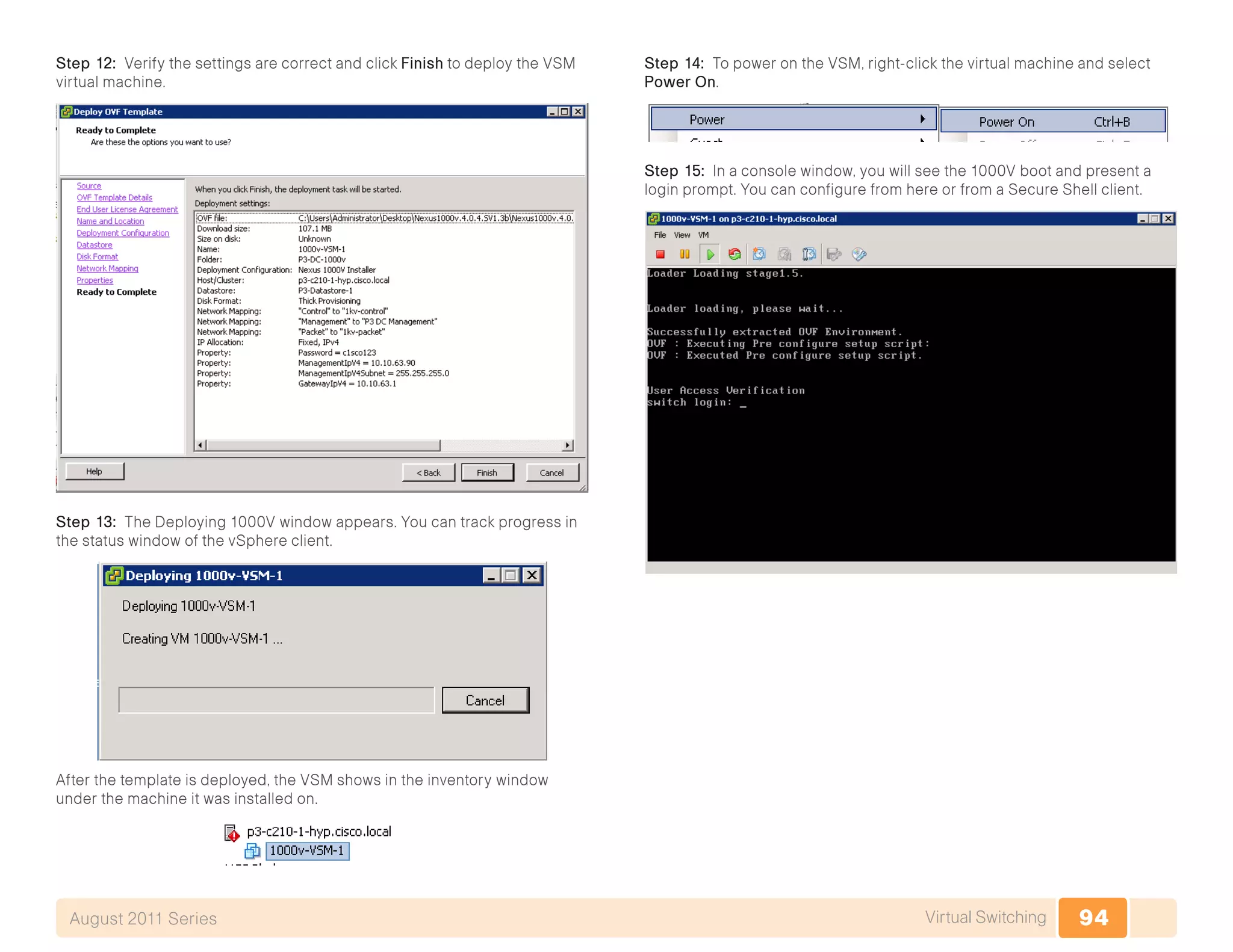
Task: Click the red Power Off icon
Action: (x=660, y=255)
